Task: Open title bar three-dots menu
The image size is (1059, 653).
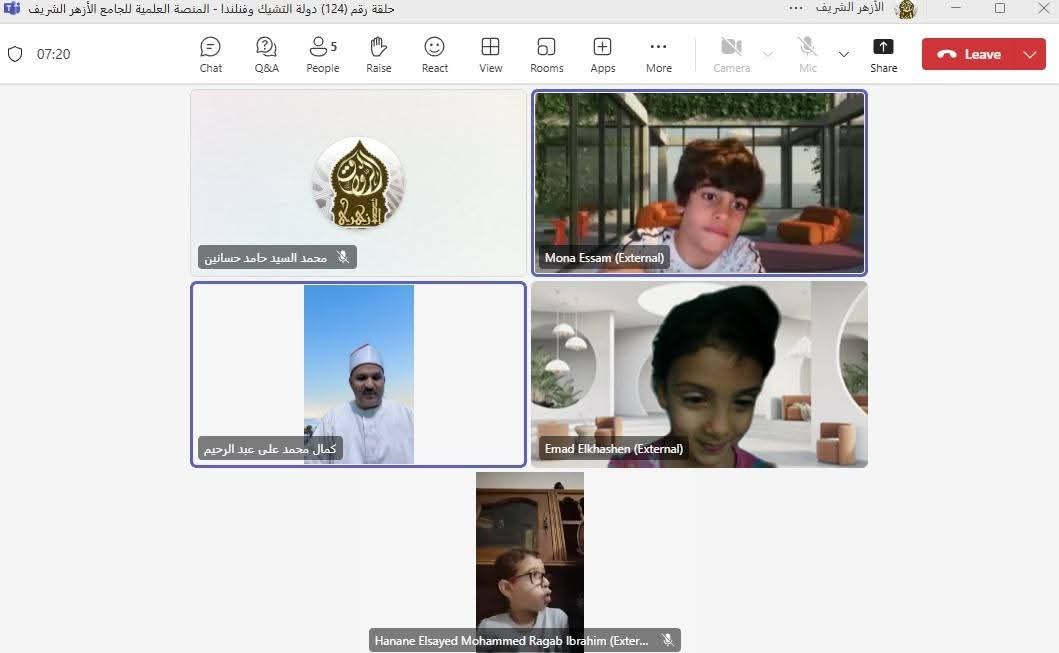Action: click(x=796, y=8)
